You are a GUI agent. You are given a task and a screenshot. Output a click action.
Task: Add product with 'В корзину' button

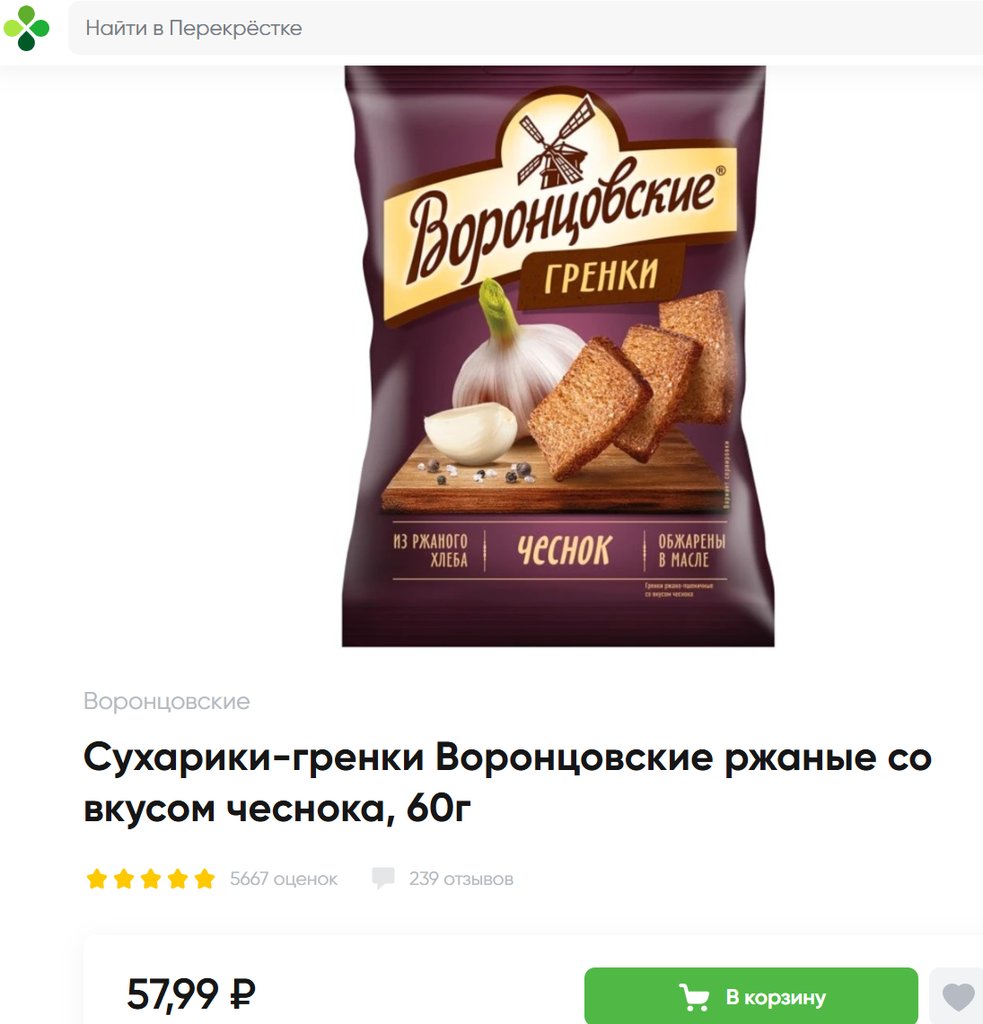[x=751, y=997]
